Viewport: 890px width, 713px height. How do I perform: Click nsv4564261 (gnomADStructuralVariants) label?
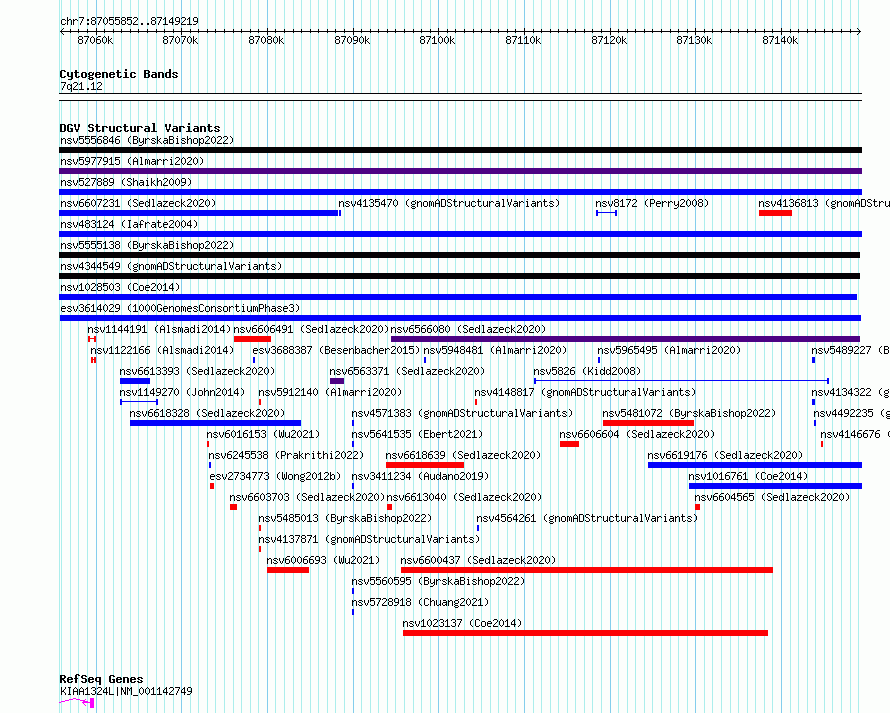587,518
